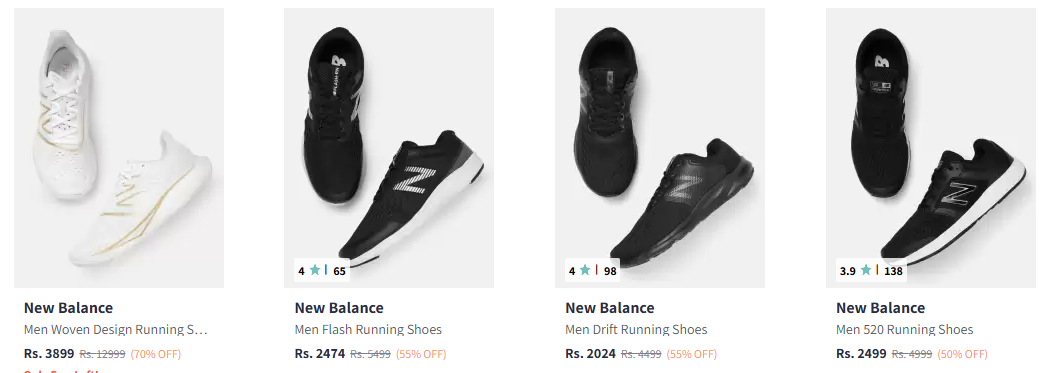Image resolution: width=1048 pixels, height=373 pixels.
Task: Open the white Woven Design shoe image
Action: (119, 148)
